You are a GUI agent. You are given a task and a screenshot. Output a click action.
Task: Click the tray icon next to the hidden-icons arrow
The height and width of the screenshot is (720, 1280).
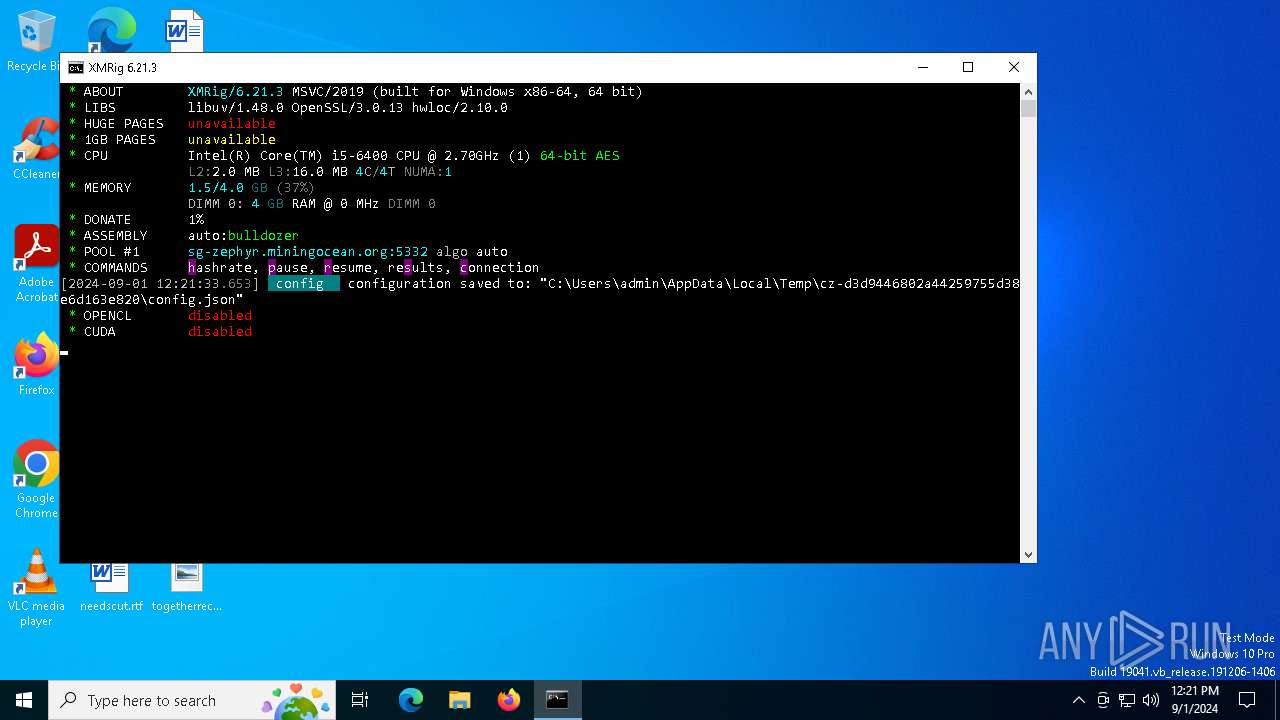[x=1103, y=700]
